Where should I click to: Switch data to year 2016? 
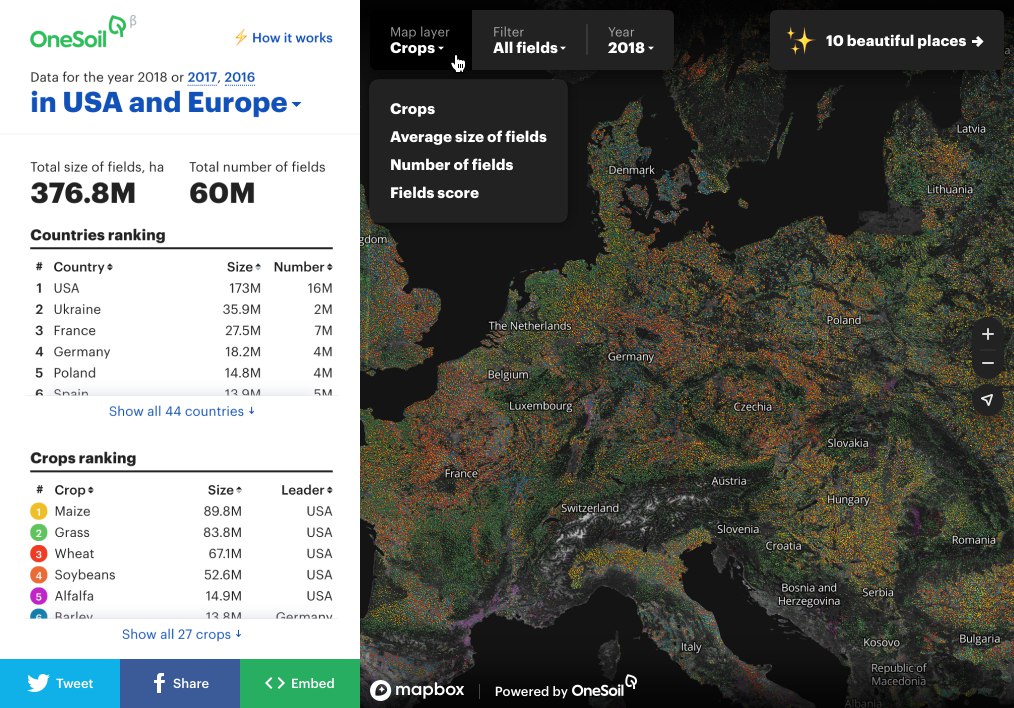click(239, 78)
